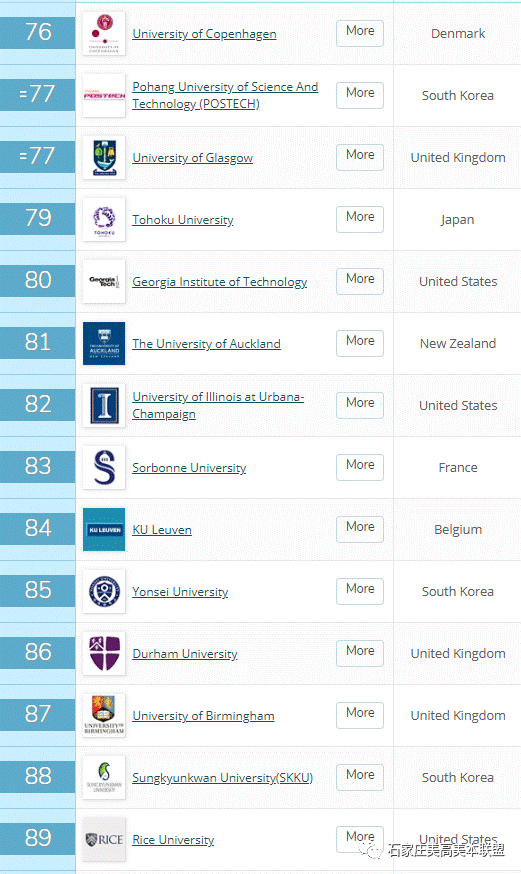Click the Georgia Tech logo

click(x=104, y=281)
